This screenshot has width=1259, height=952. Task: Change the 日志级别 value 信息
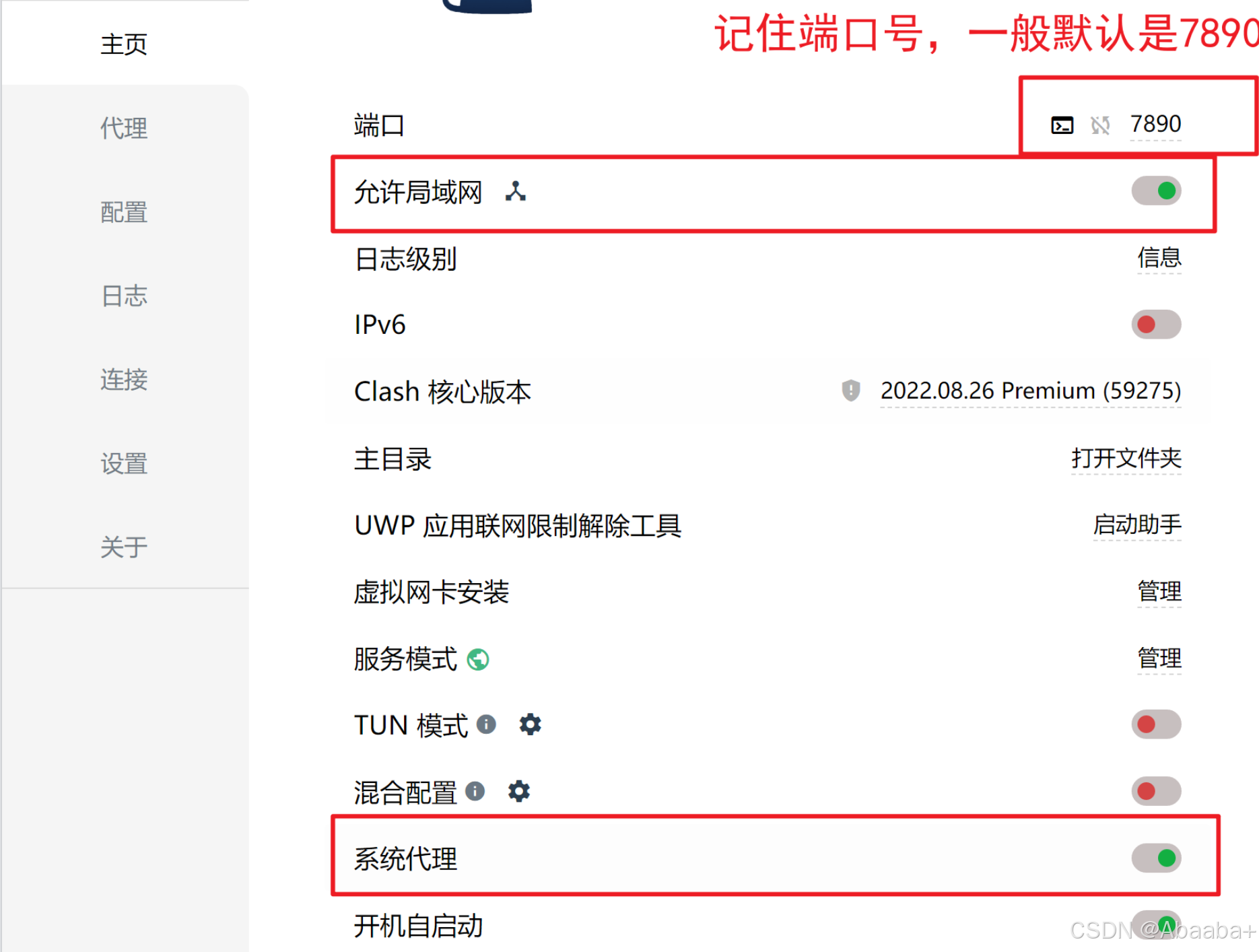[x=1159, y=258]
